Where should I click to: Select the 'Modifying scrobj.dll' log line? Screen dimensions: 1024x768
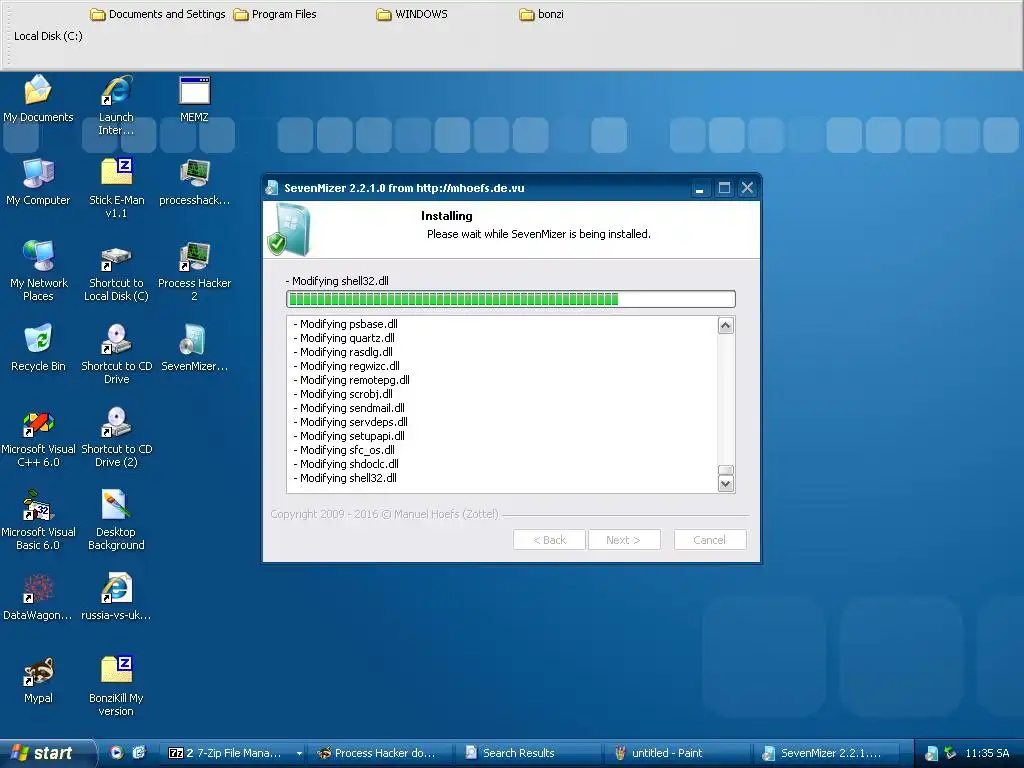tap(343, 394)
